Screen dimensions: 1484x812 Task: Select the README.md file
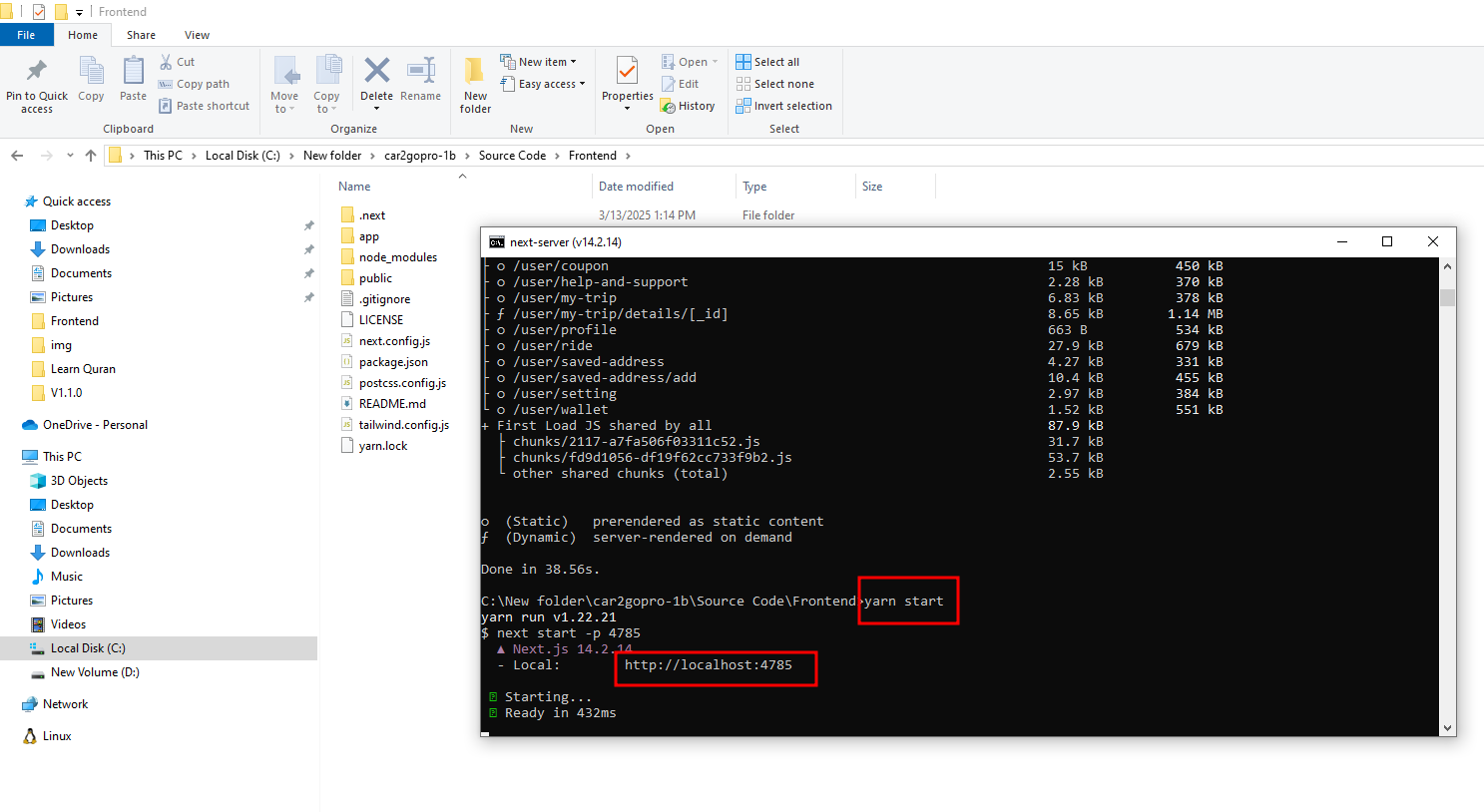(392, 404)
